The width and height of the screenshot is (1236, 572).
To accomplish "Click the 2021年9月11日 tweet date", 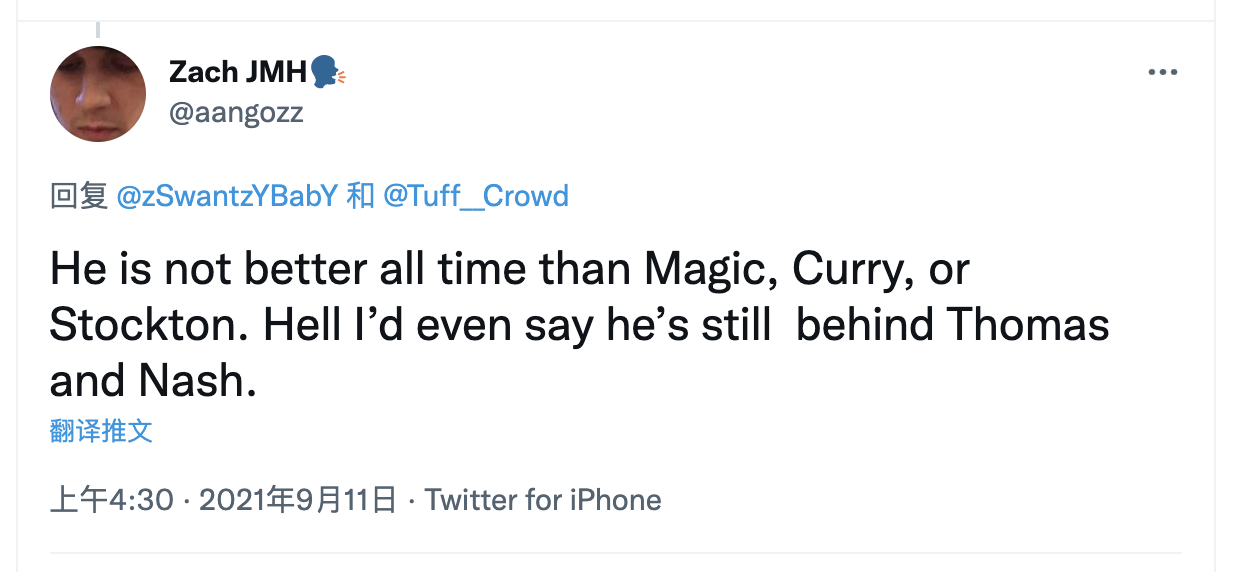I will pos(298,499).
